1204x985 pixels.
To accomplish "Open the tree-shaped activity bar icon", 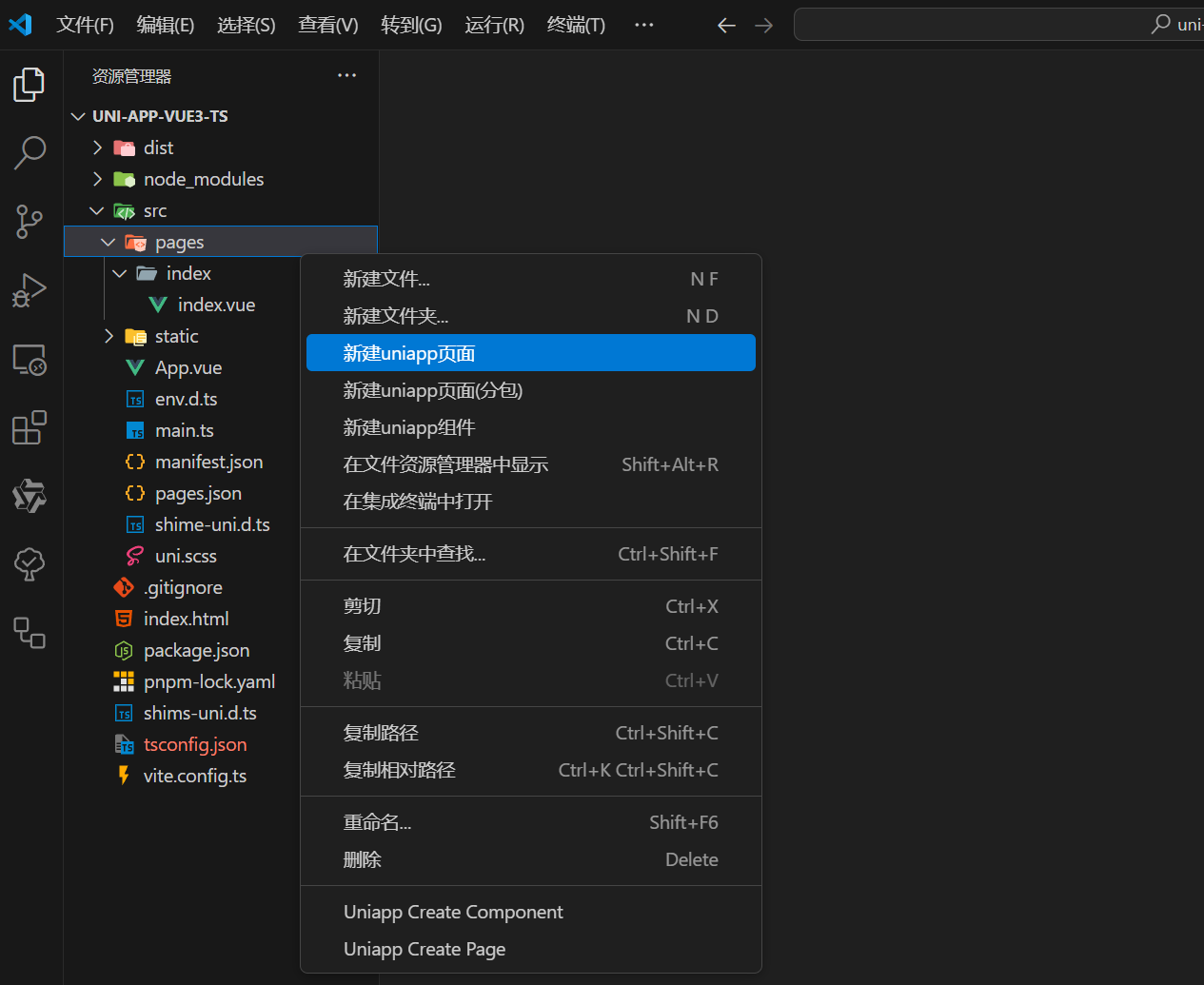I will (30, 564).
